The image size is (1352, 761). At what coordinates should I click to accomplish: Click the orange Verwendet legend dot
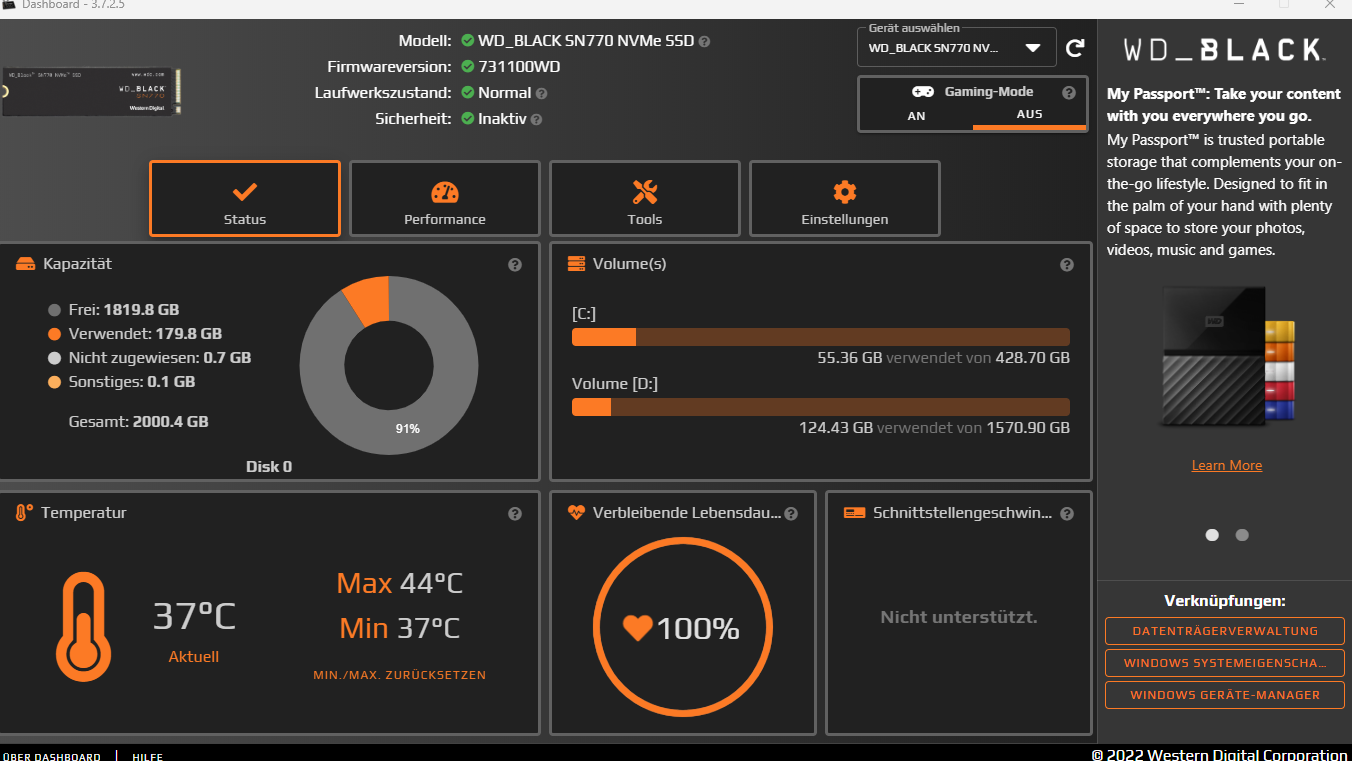pos(55,334)
